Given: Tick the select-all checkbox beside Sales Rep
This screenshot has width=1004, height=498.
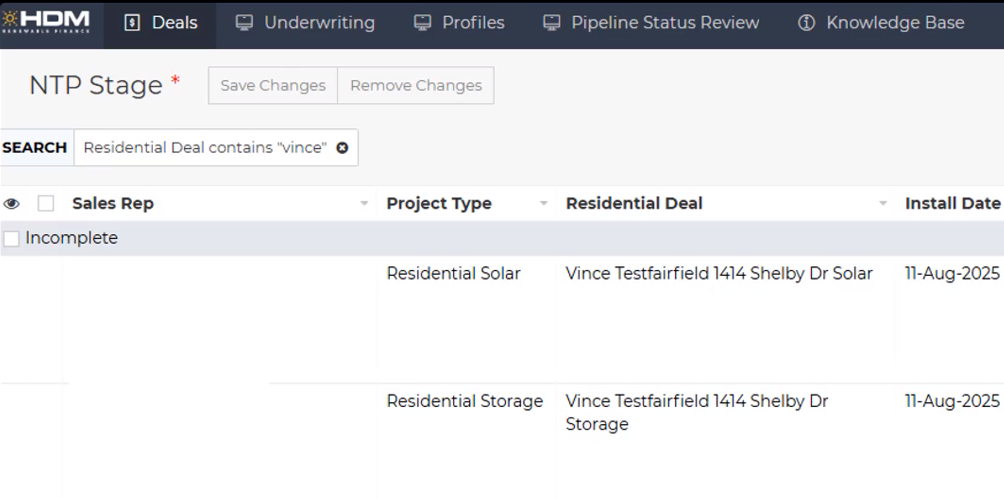Looking at the screenshot, I should pos(46,204).
